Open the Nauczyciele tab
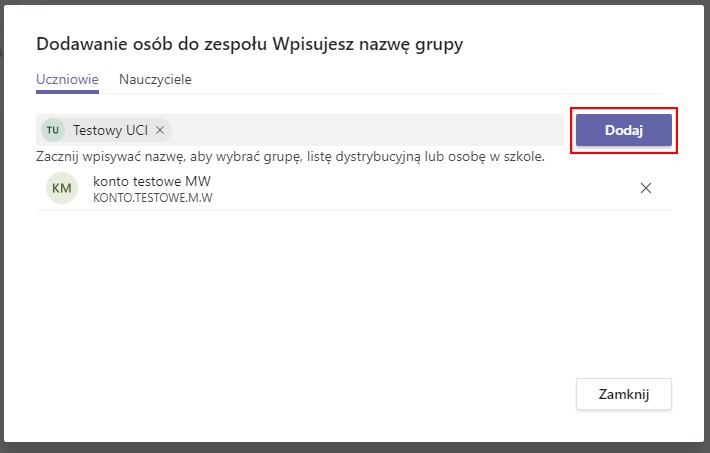Screen dimensions: 710x453 pyautogui.click(x=155, y=80)
